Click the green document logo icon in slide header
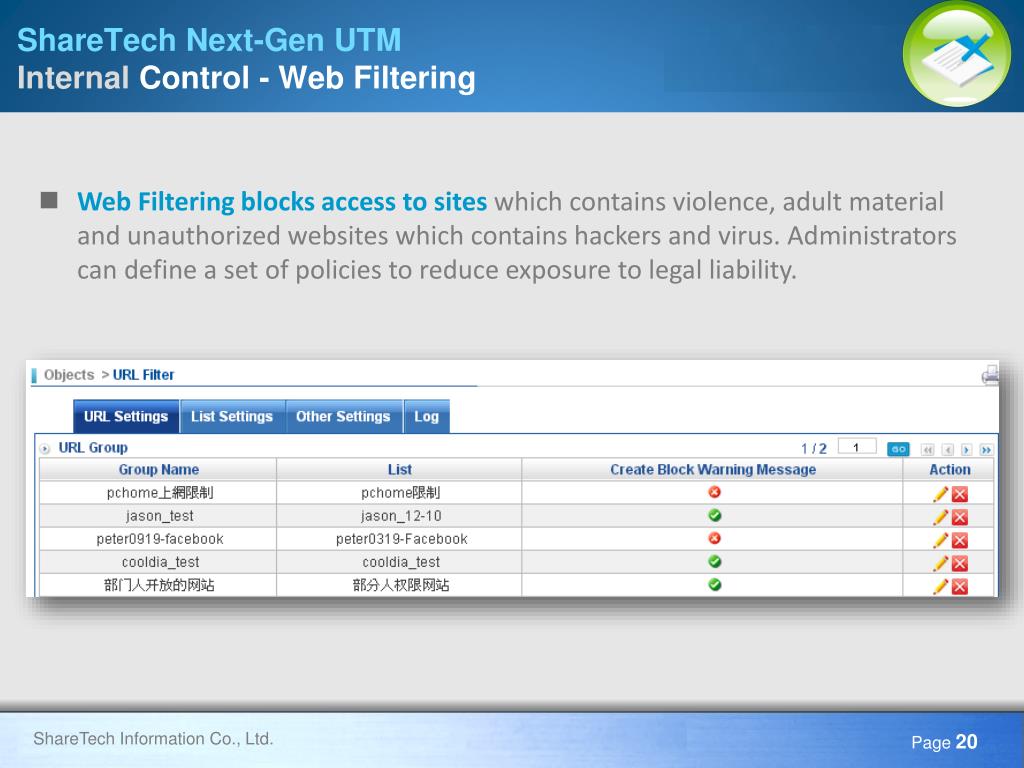1024x768 pixels. coord(957,54)
